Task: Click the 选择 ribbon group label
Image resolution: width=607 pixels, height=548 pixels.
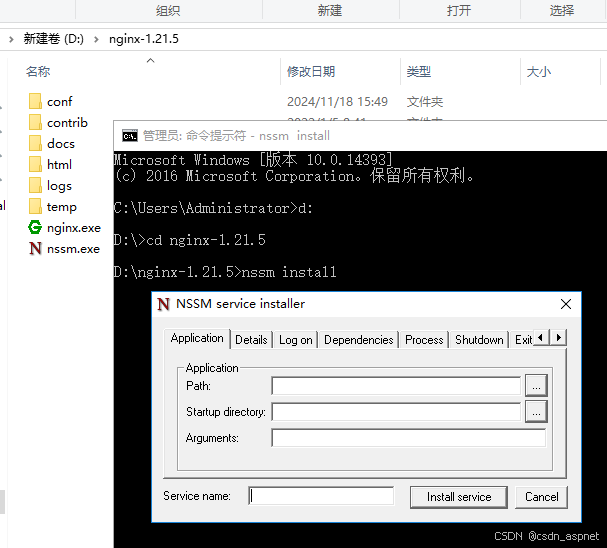Action: click(562, 10)
